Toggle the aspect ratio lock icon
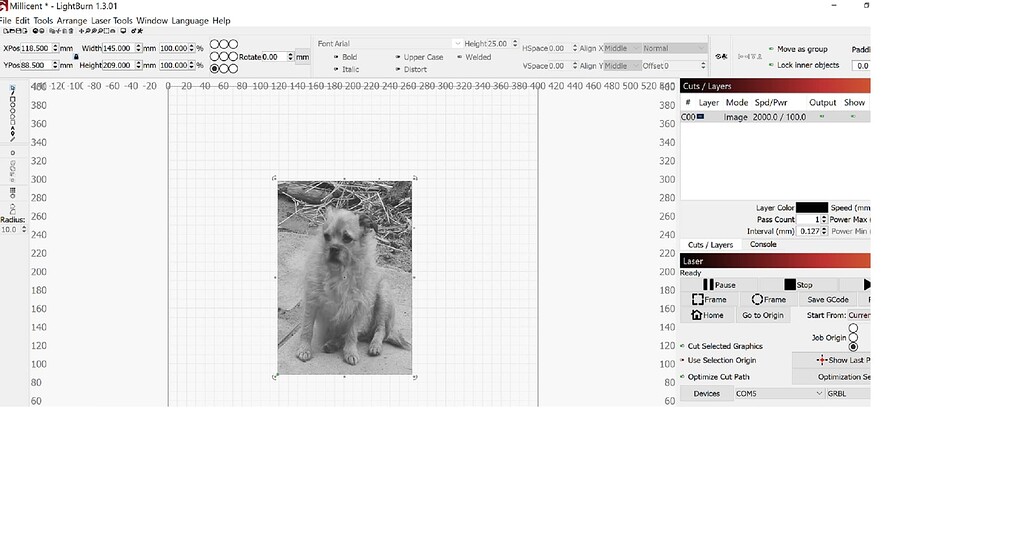Image resolution: width=1024 pixels, height=545 pixels. tap(76, 57)
